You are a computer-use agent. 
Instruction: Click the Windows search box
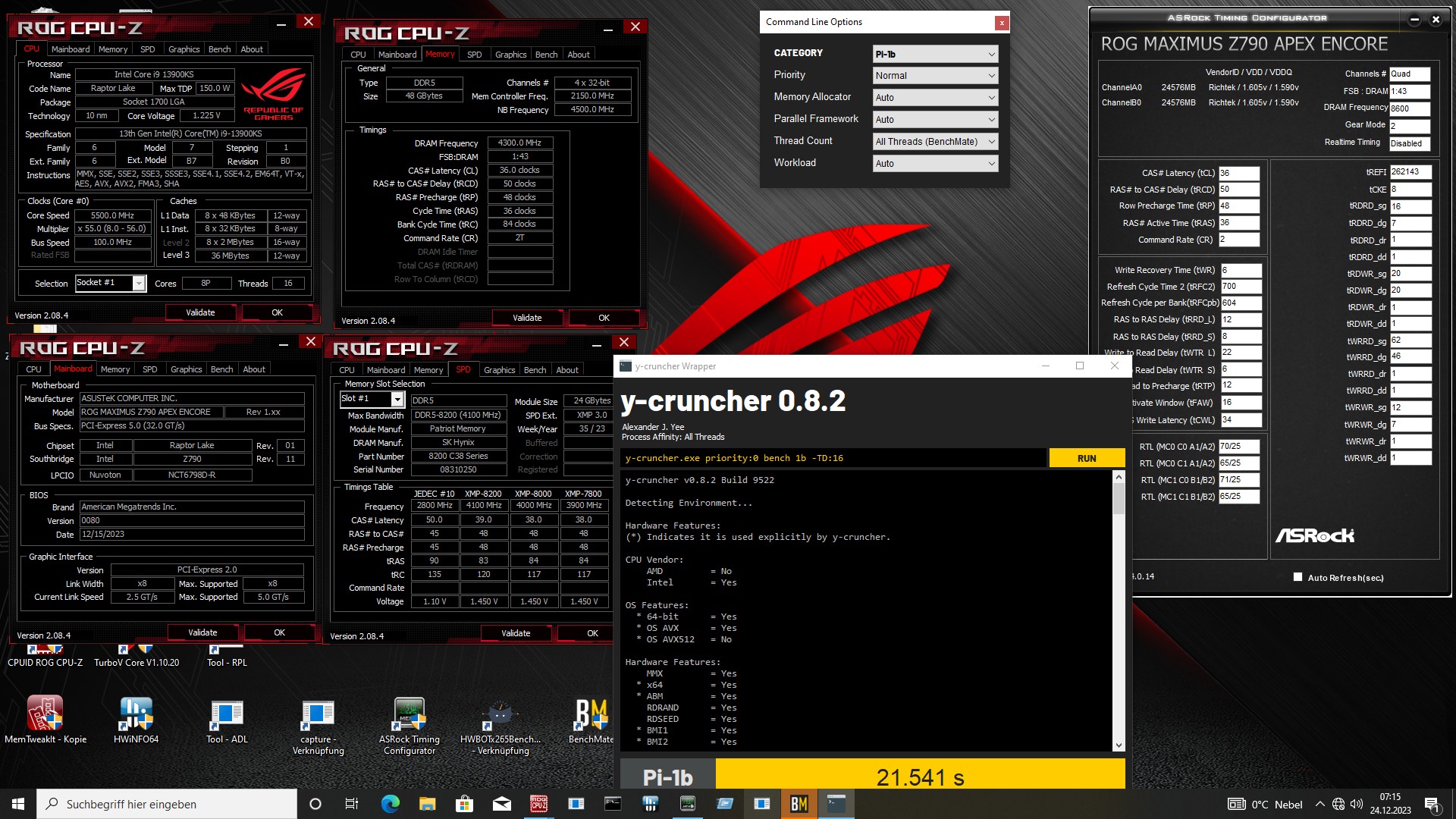(167, 804)
